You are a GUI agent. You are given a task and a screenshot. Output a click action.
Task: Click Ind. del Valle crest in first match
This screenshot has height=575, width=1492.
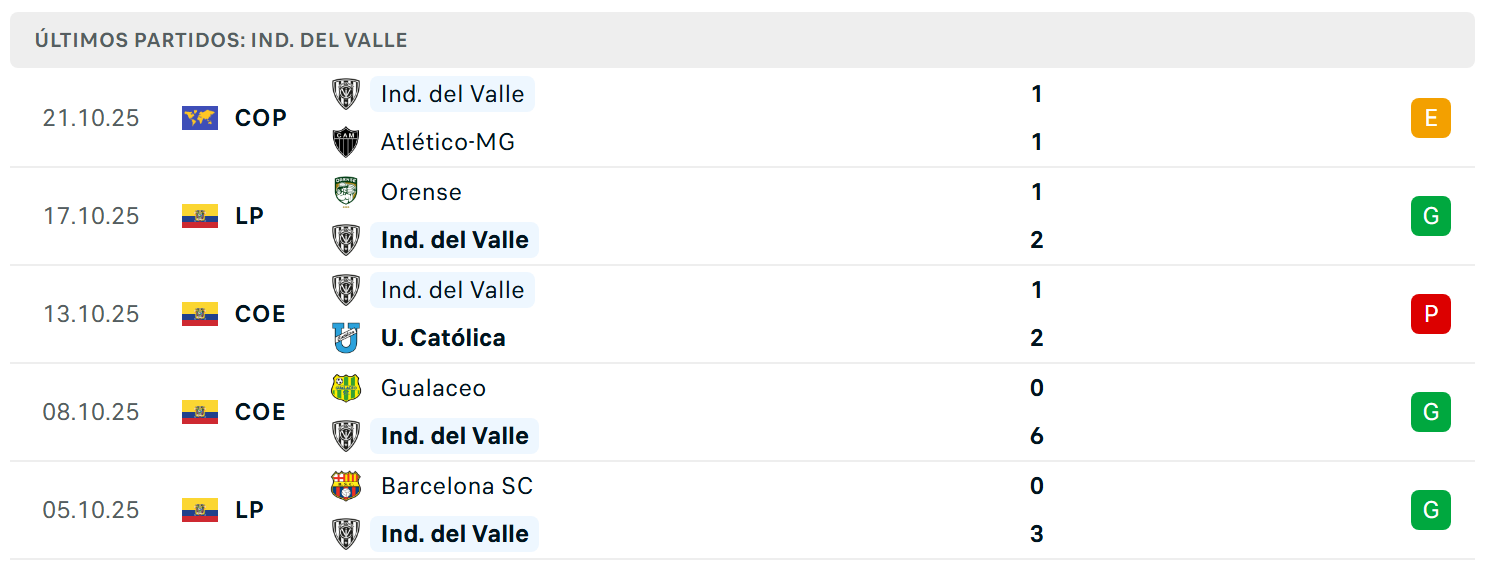tap(346, 94)
